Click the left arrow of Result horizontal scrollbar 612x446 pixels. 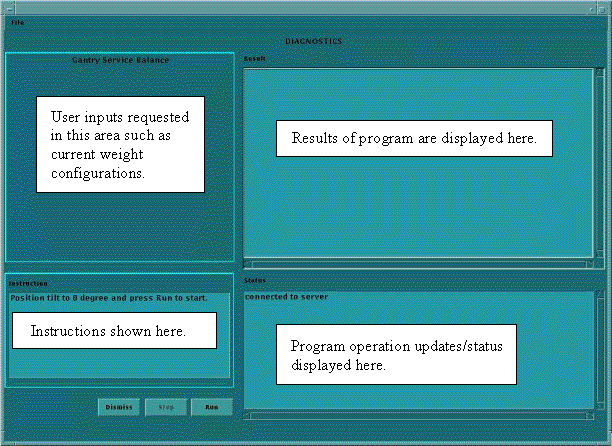coord(249,265)
